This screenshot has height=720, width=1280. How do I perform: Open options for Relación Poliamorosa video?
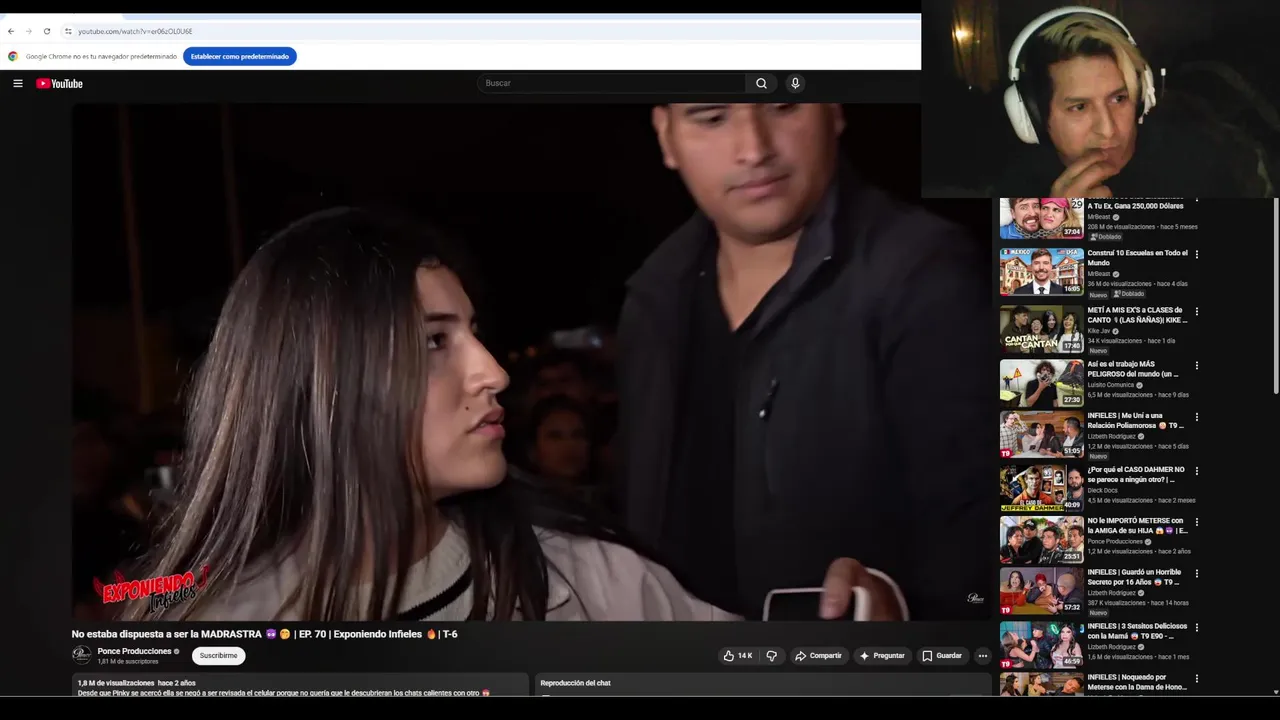[1196, 417]
